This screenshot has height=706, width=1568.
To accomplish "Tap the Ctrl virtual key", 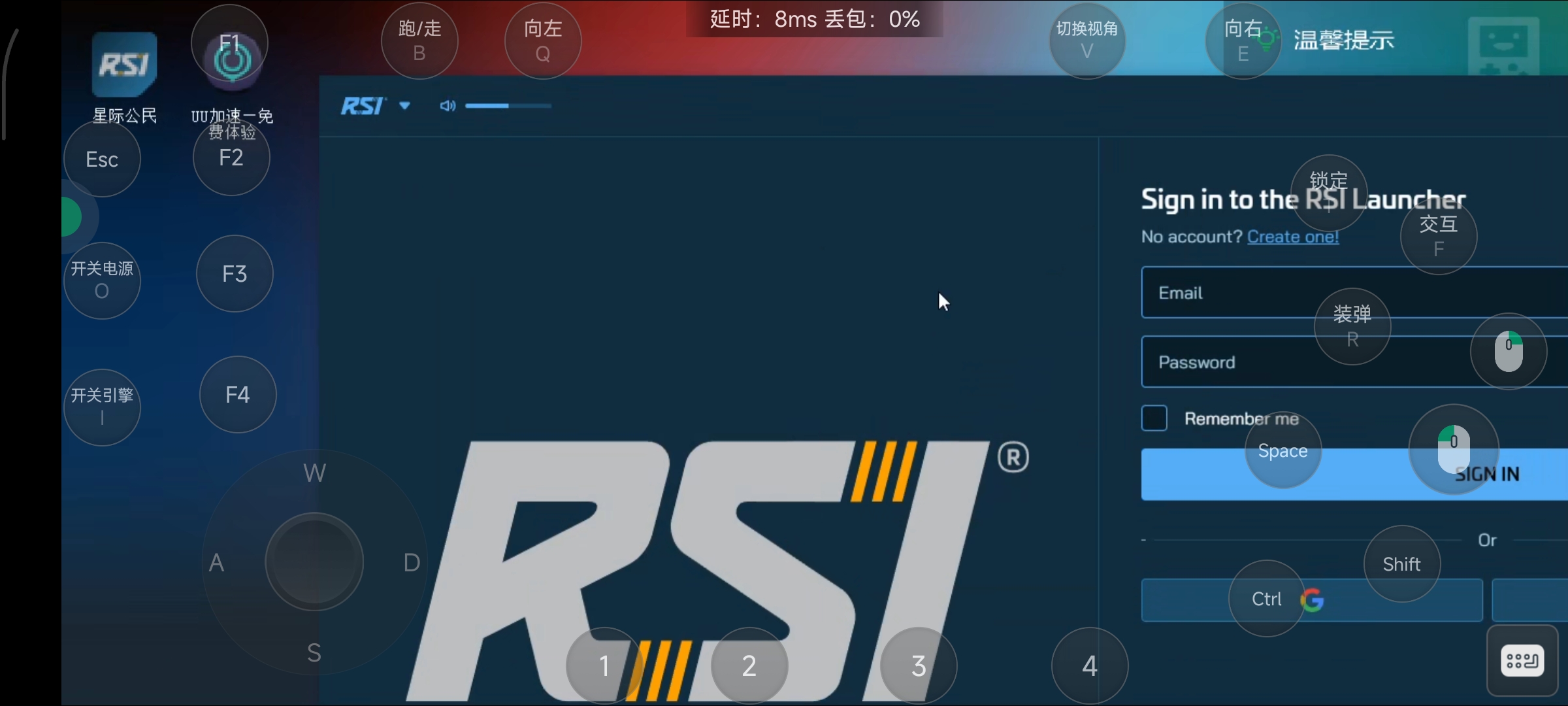I will (x=1267, y=599).
